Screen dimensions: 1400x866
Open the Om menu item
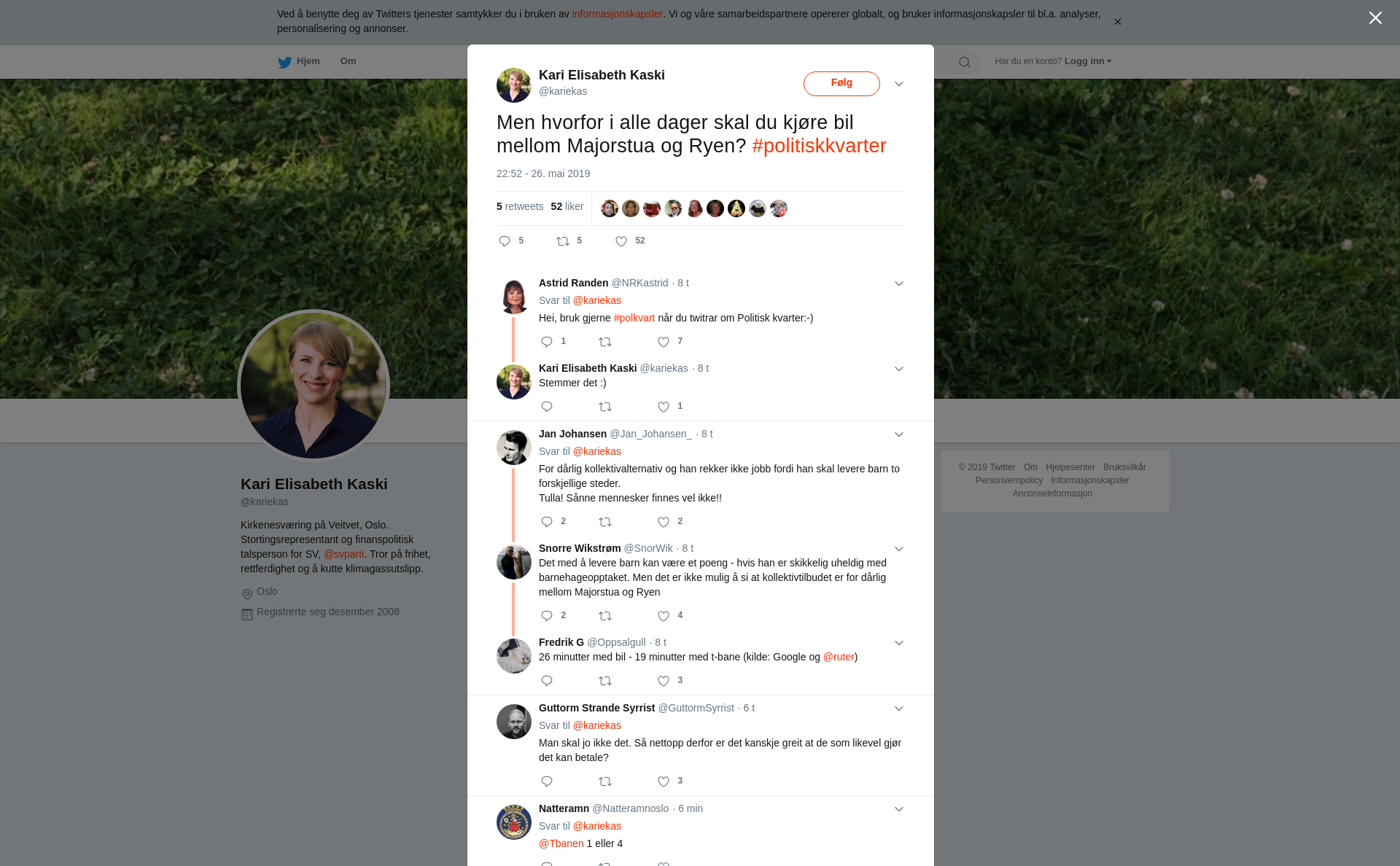tap(348, 61)
